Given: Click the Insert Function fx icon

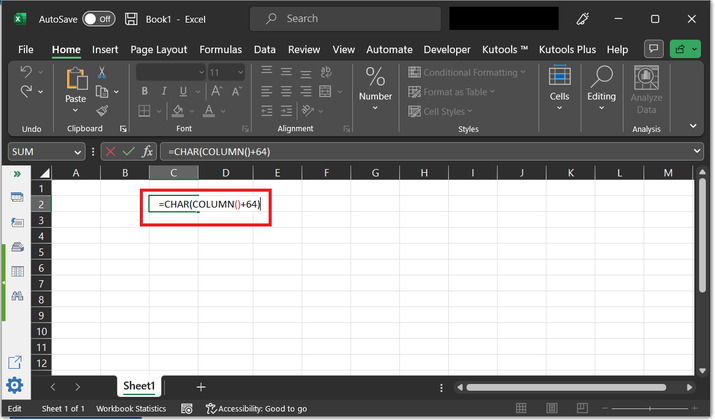Looking at the screenshot, I should [147, 151].
